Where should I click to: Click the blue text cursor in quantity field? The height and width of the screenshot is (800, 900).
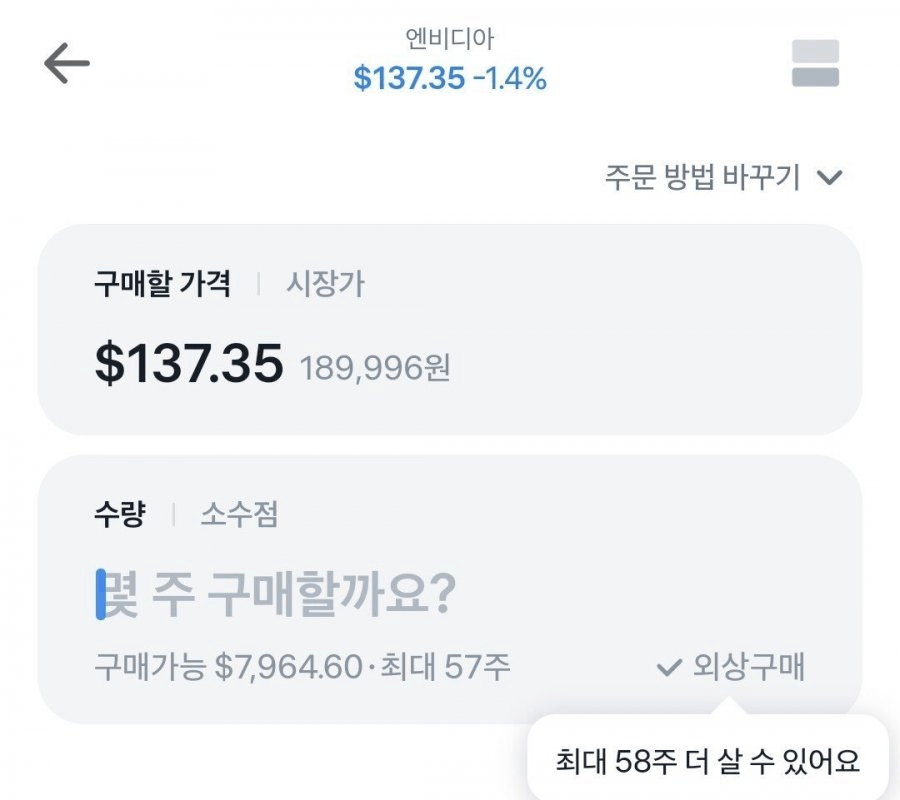[100, 594]
